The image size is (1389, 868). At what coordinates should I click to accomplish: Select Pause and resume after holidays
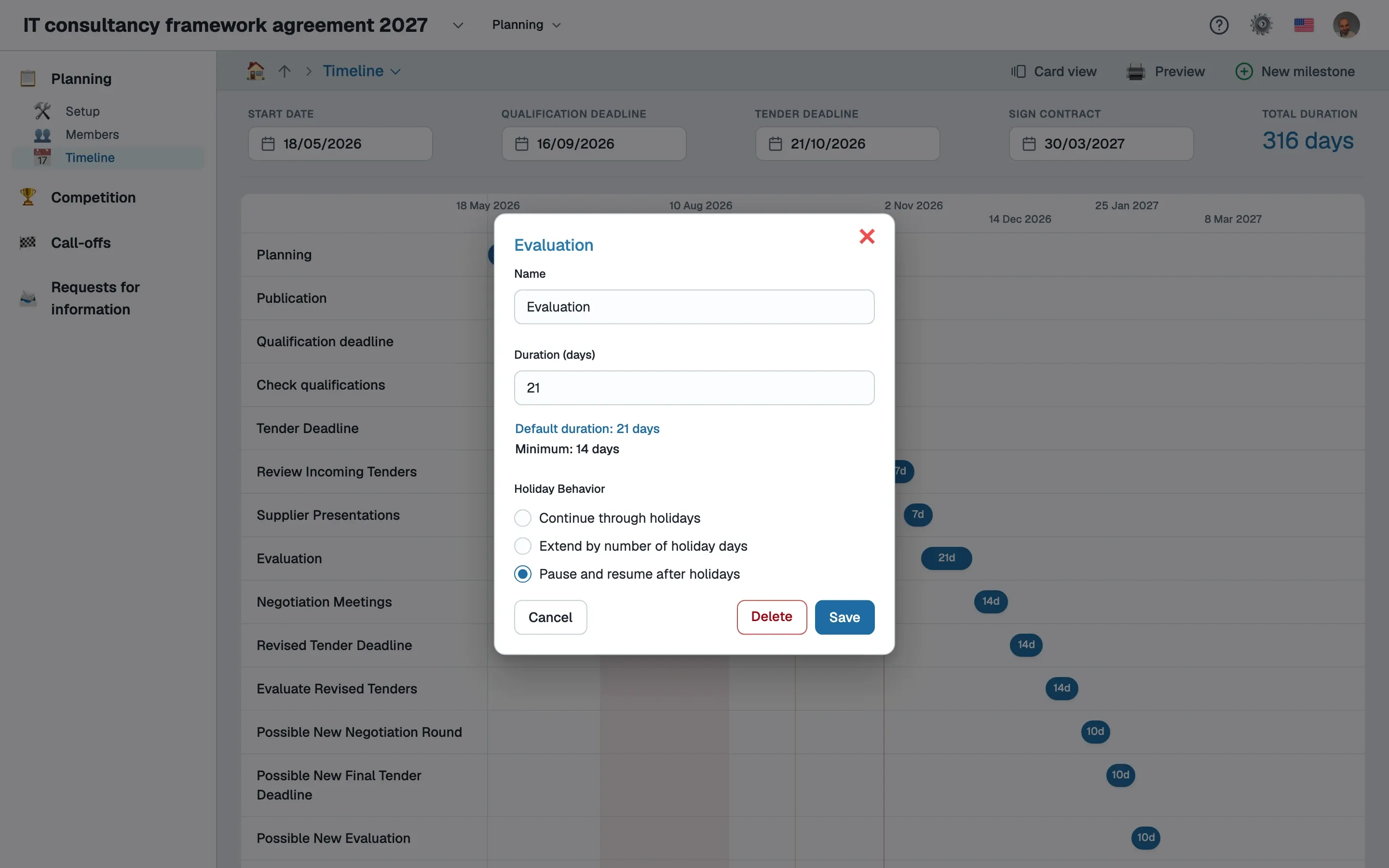[x=522, y=574]
